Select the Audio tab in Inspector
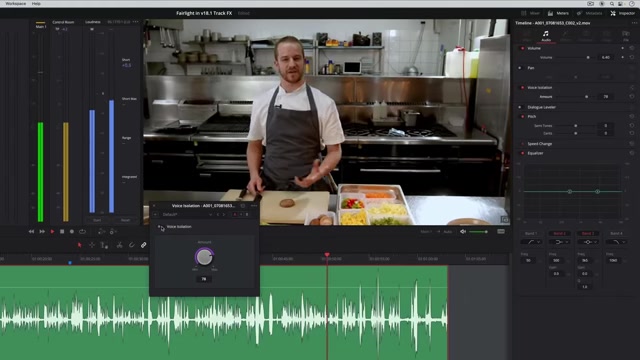This screenshot has width=640, height=360. 546,36
